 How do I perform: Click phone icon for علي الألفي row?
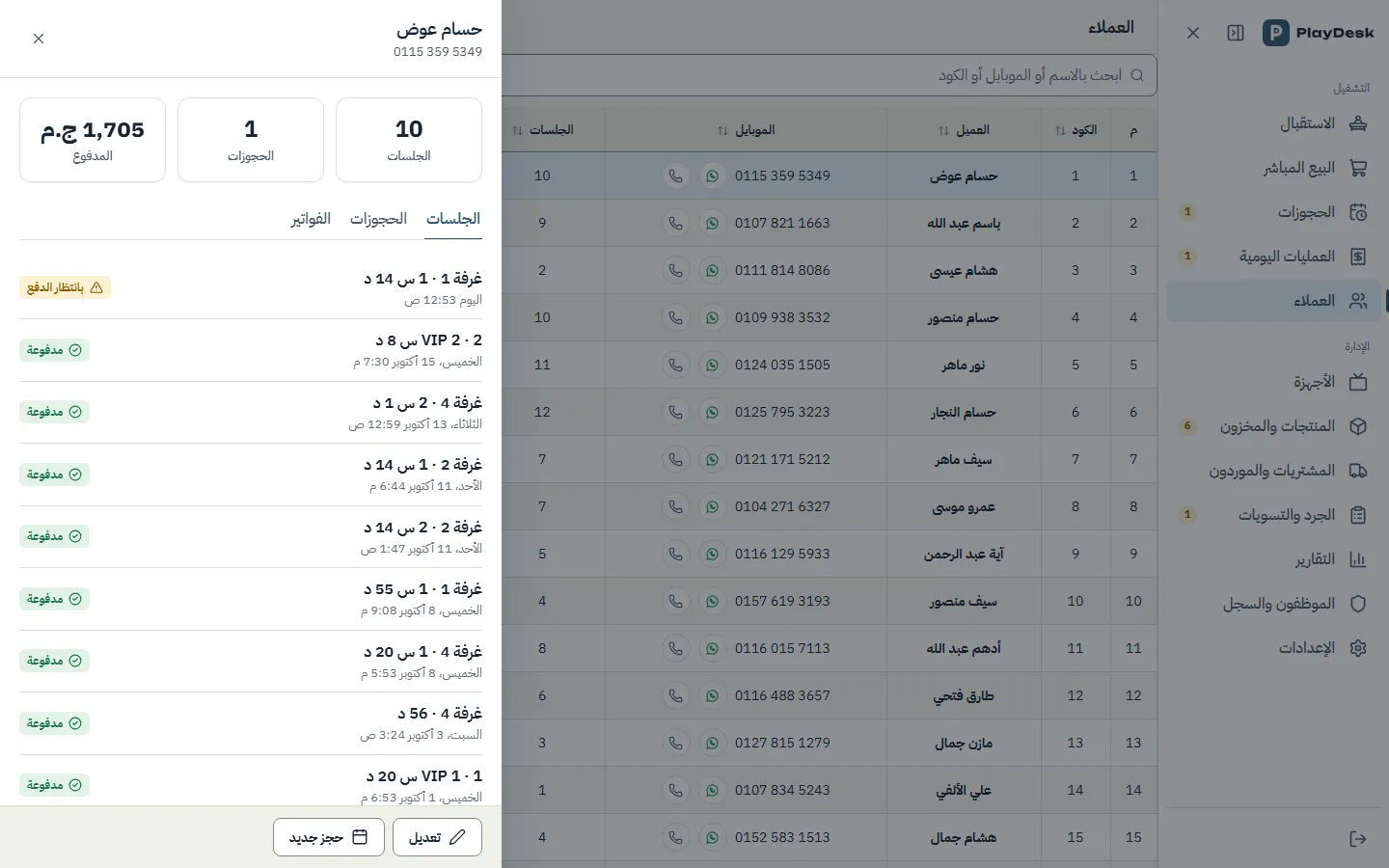pyautogui.click(x=675, y=790)
